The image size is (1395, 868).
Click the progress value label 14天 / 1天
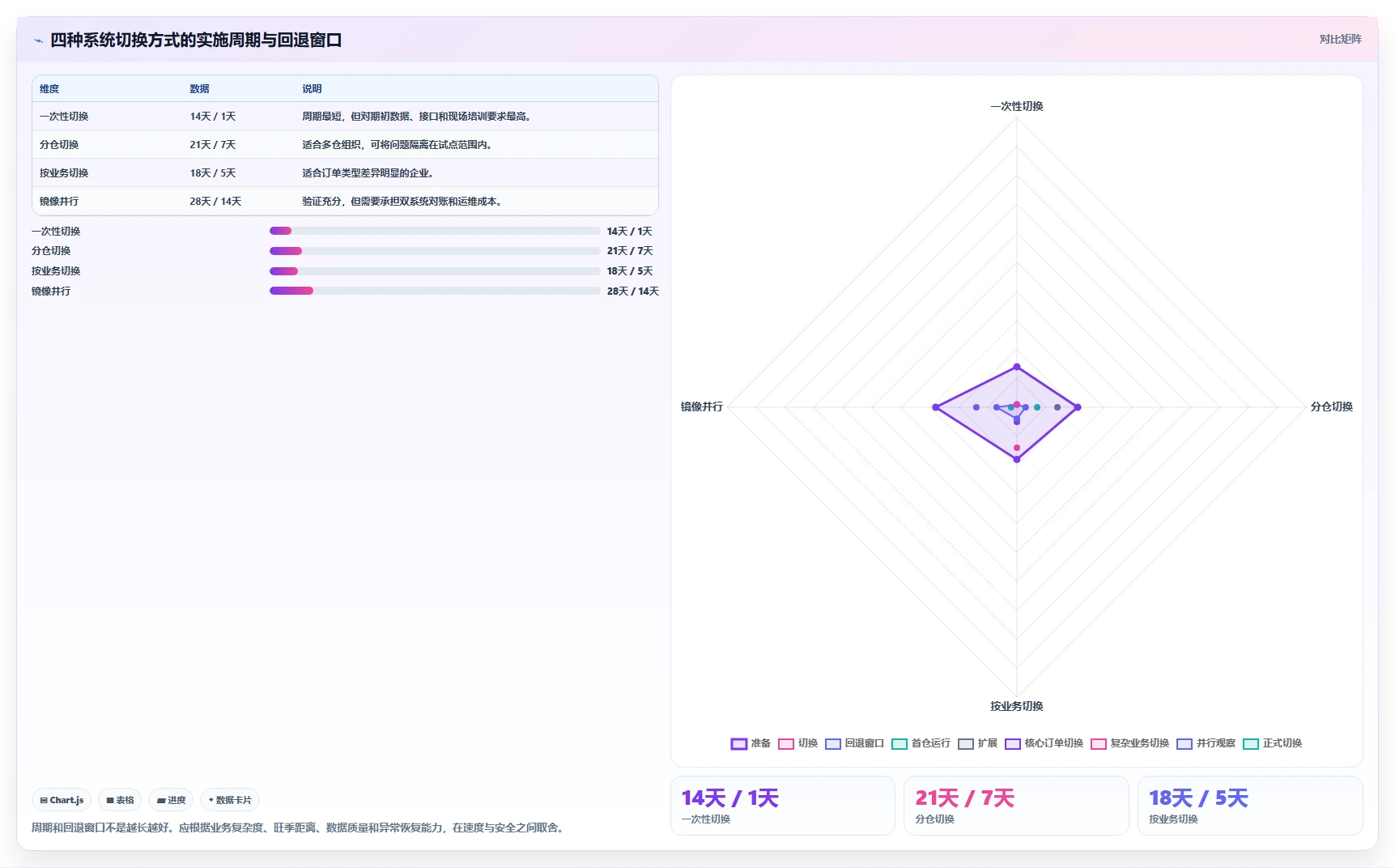(x=630, y=232)
